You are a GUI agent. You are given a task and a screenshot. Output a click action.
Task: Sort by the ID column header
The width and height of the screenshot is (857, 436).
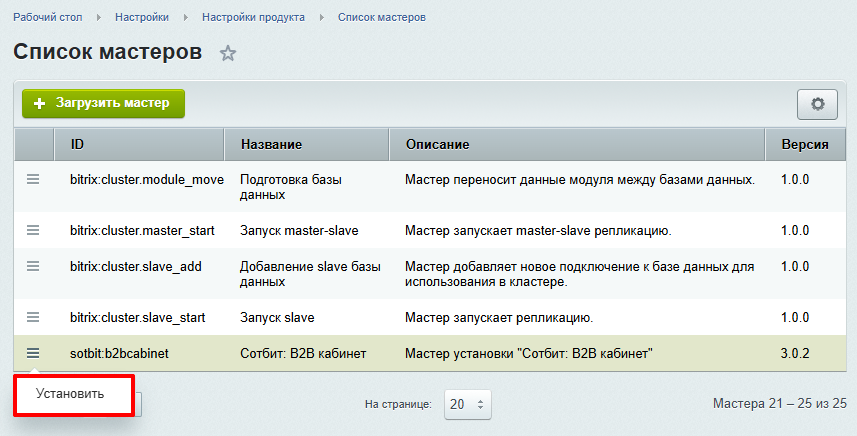[139, 145]
